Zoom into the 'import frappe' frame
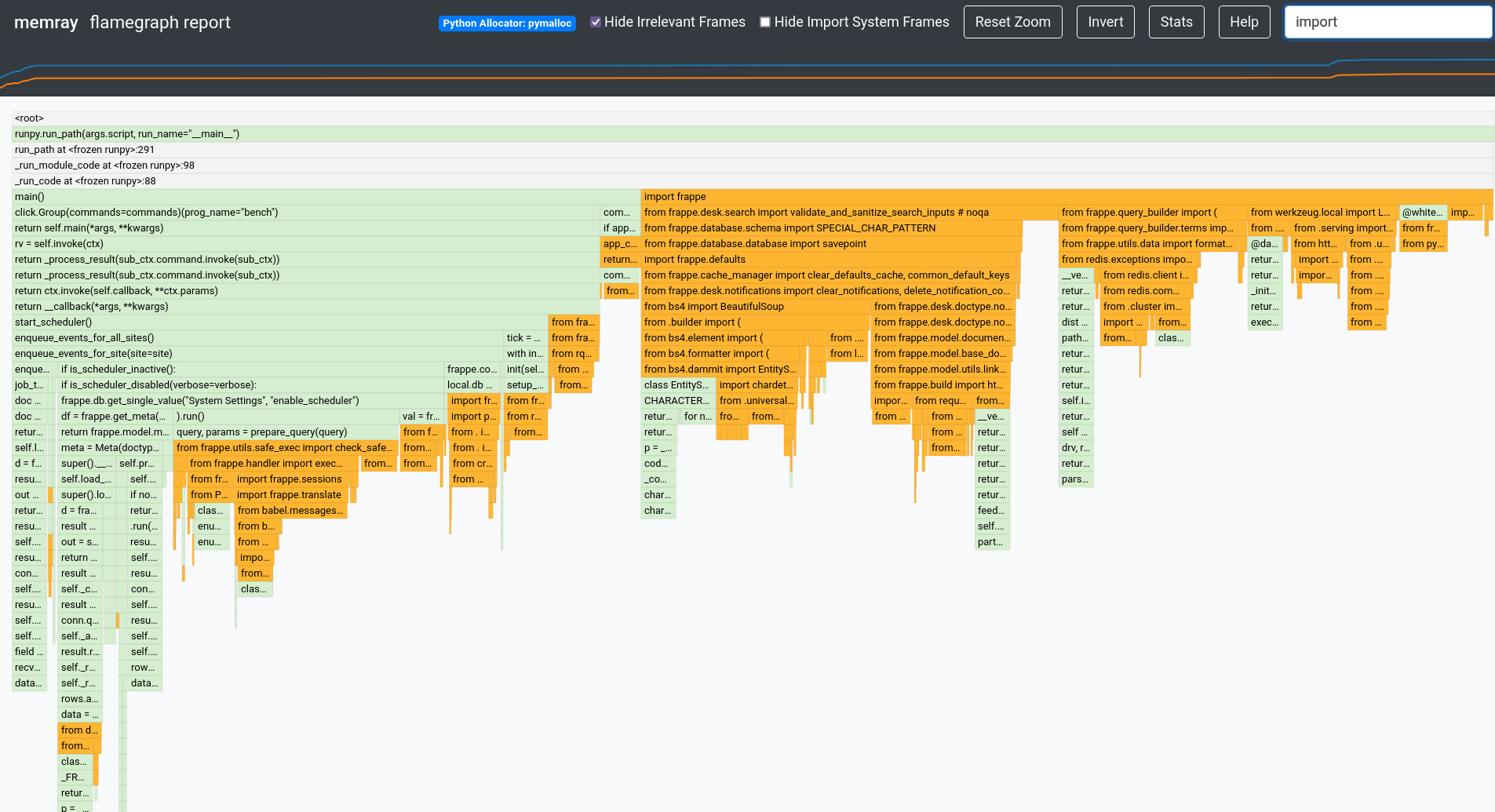Image resolution: width=1495 pixels, height=812 pixels. [1067, 197]
